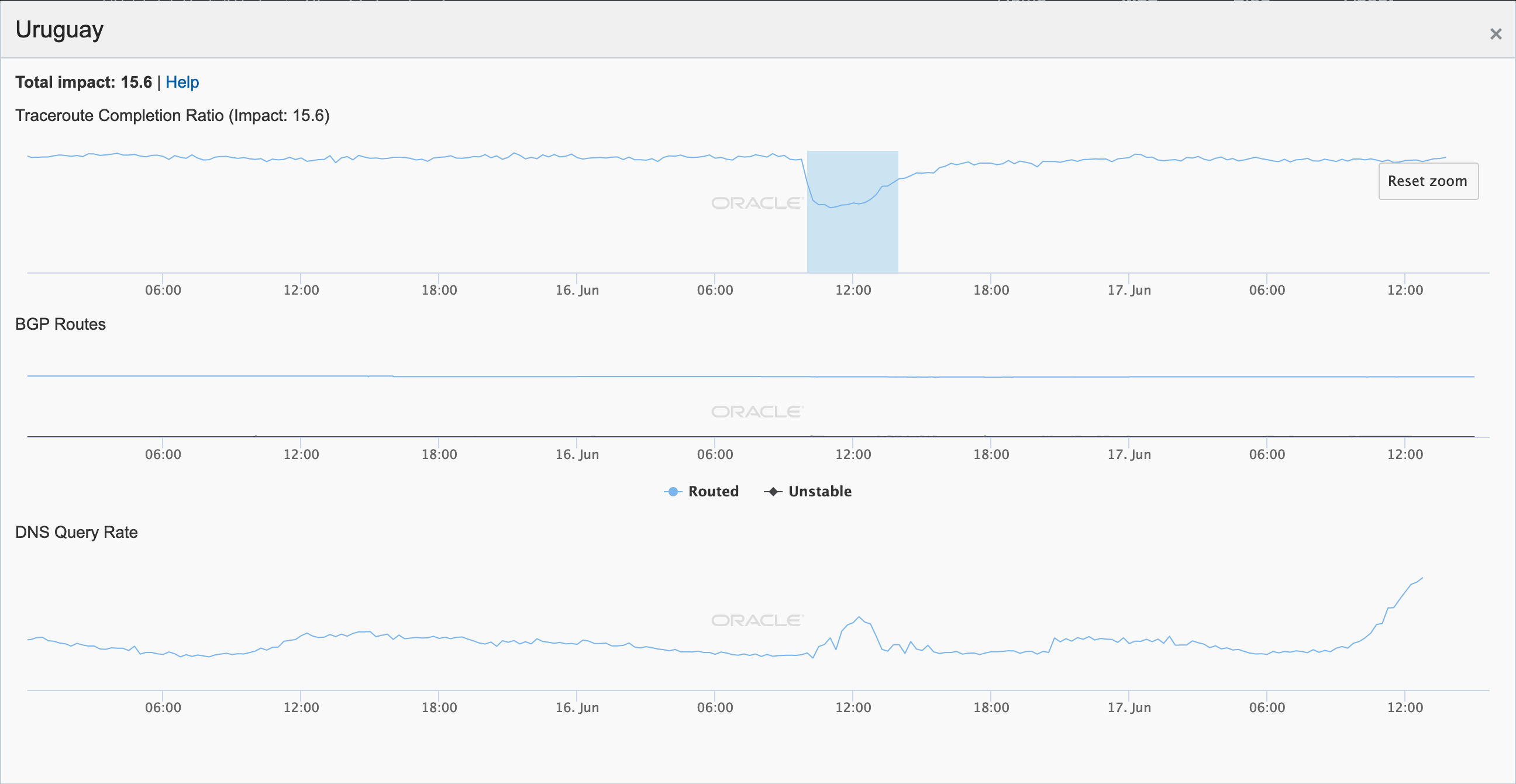Click the Oracle watermark in BGP chart

pos(757,412)
